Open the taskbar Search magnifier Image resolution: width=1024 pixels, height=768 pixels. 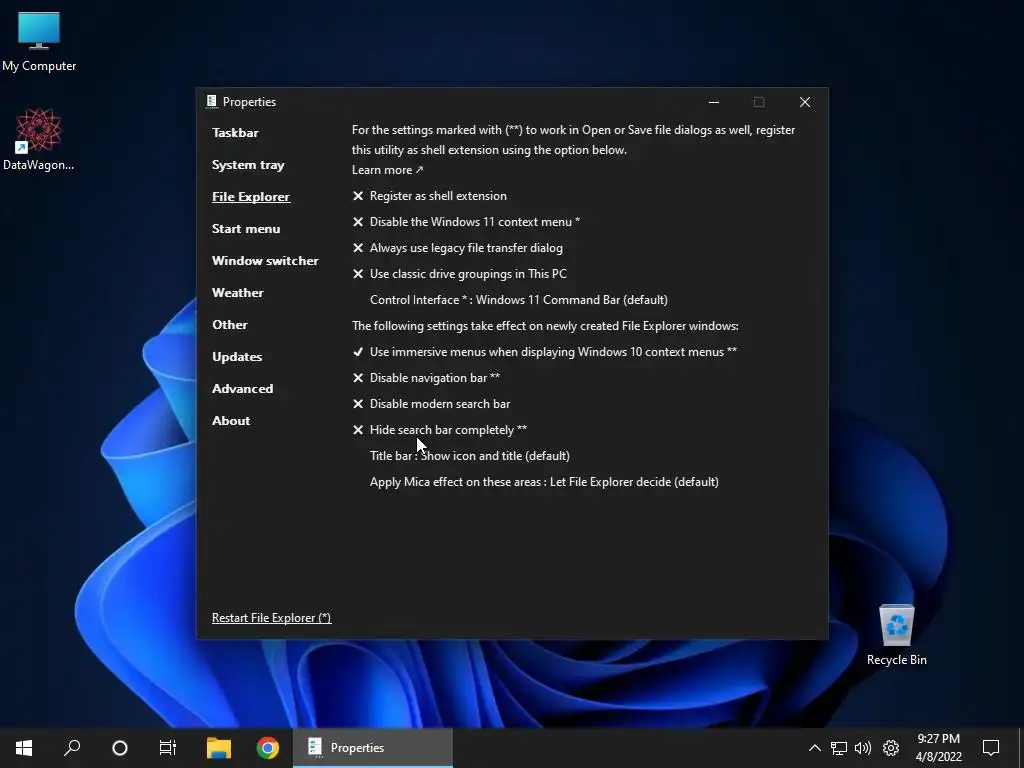click(72, 748)
